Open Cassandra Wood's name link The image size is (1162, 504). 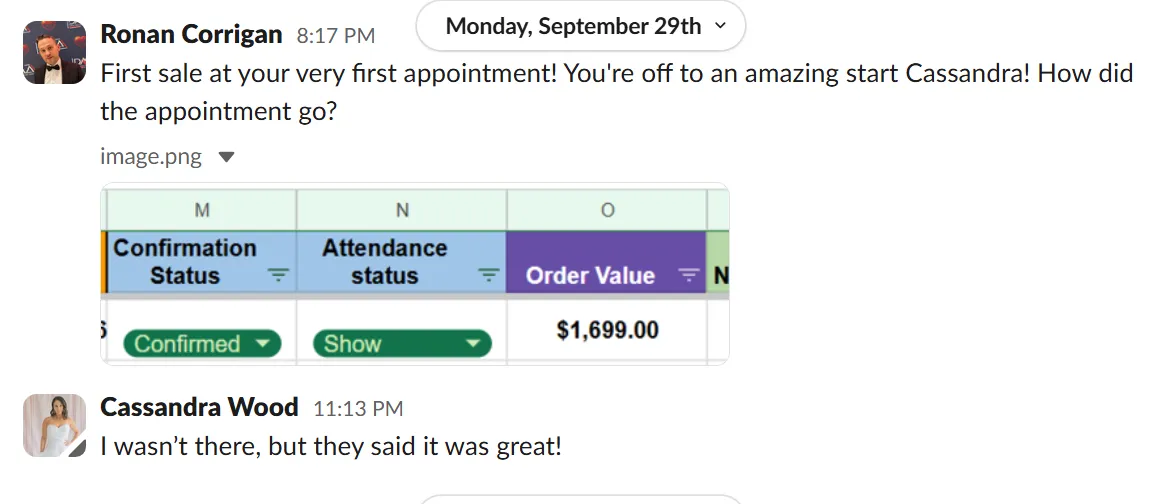[199, 408]
